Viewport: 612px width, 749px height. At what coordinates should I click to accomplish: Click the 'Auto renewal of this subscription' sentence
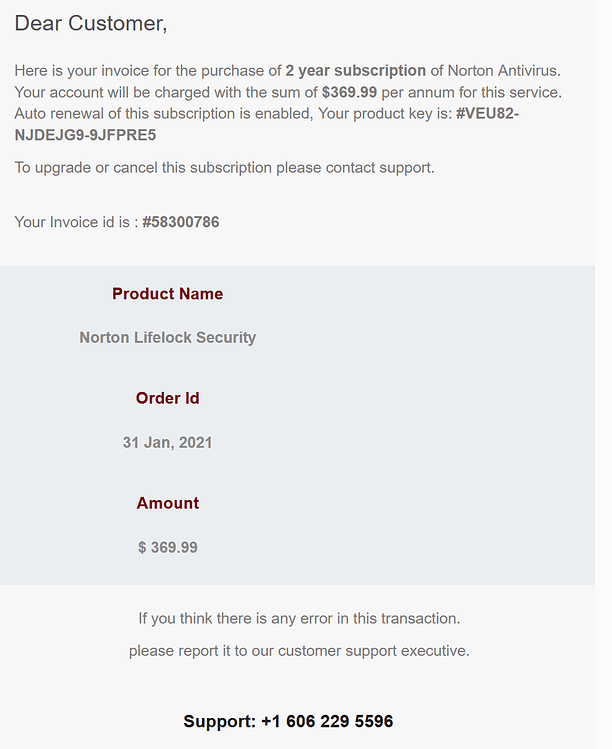pyautogui.click(x=163, y=114)
